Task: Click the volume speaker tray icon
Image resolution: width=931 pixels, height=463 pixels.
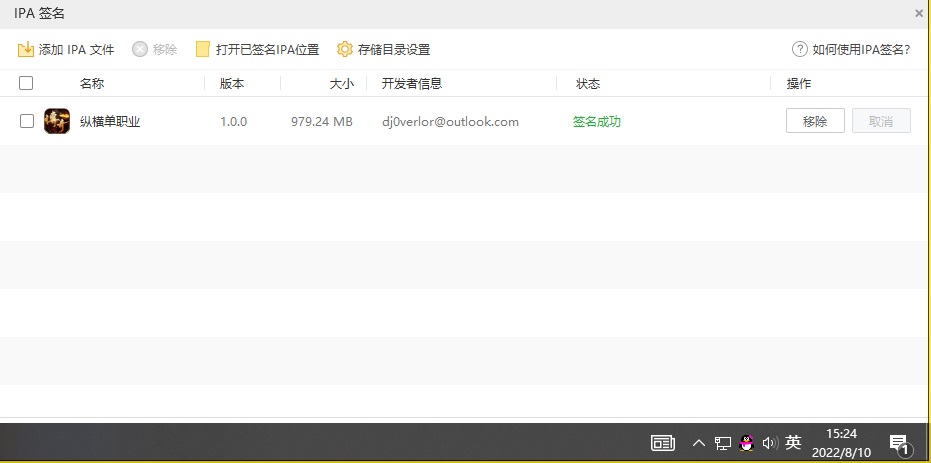Action: pyautogui.click(x=770, y=443)
